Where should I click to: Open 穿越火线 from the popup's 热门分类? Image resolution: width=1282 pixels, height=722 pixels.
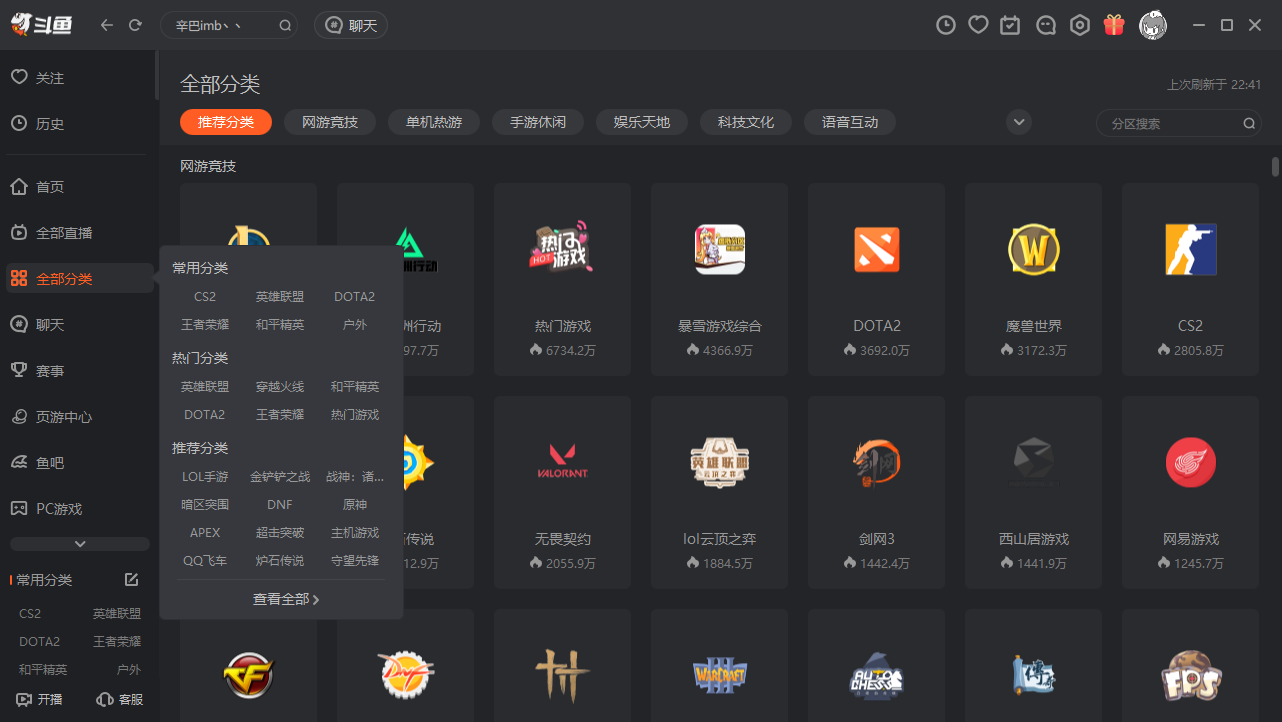(x=280, y=387)
